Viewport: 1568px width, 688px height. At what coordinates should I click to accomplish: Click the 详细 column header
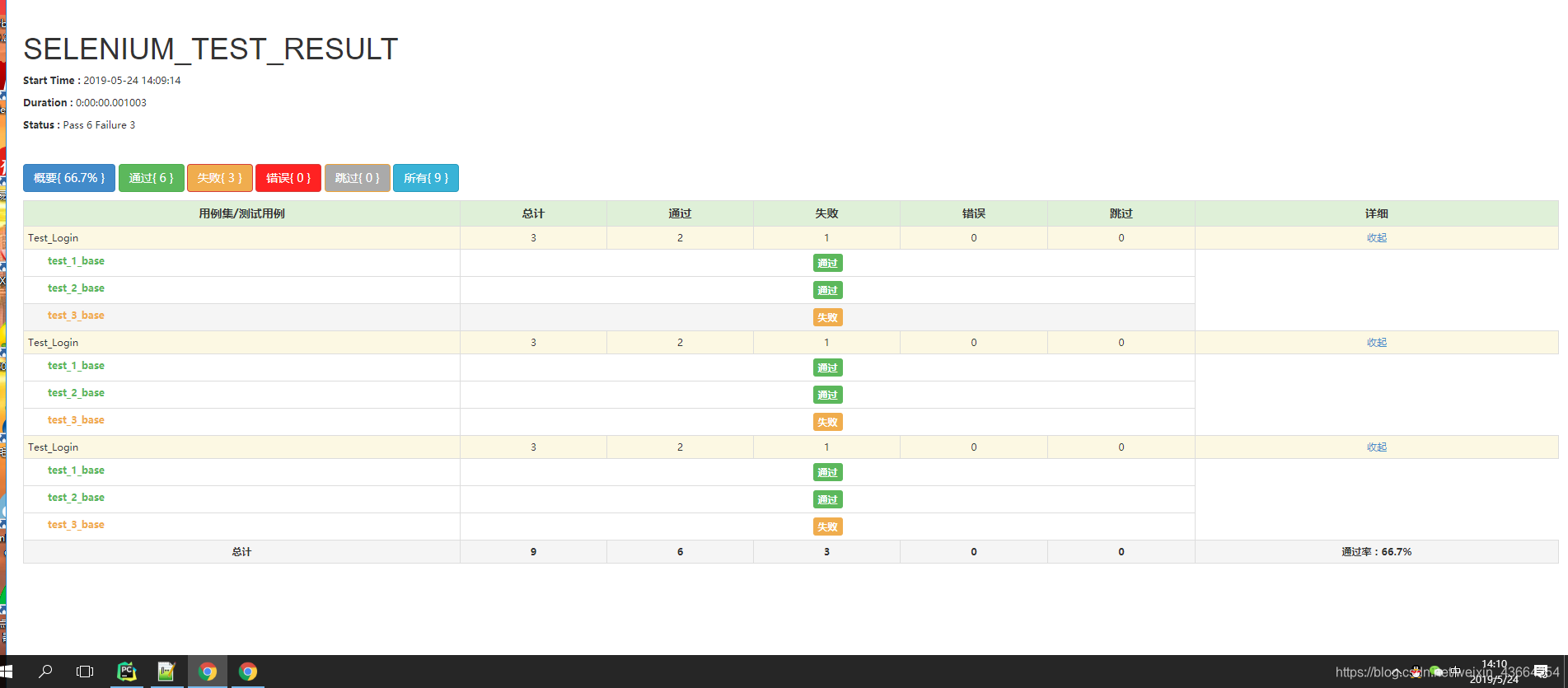1377,213
